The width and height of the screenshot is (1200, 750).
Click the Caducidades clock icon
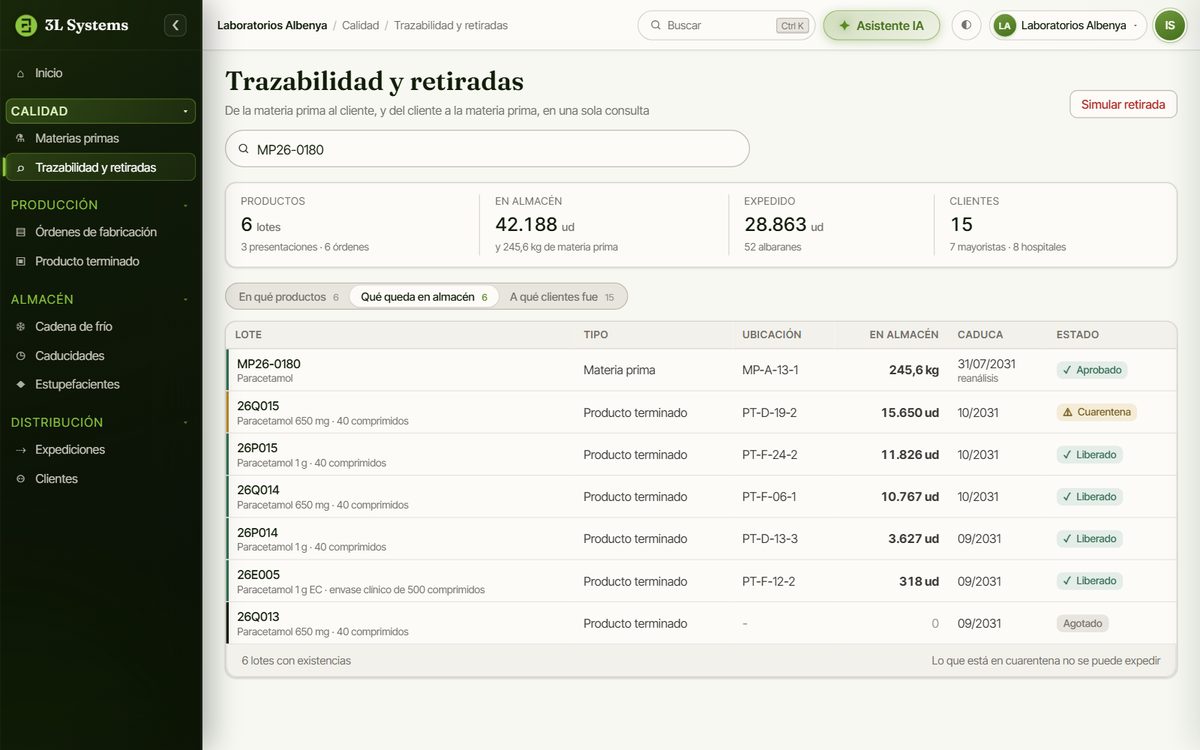coord(20,356)
